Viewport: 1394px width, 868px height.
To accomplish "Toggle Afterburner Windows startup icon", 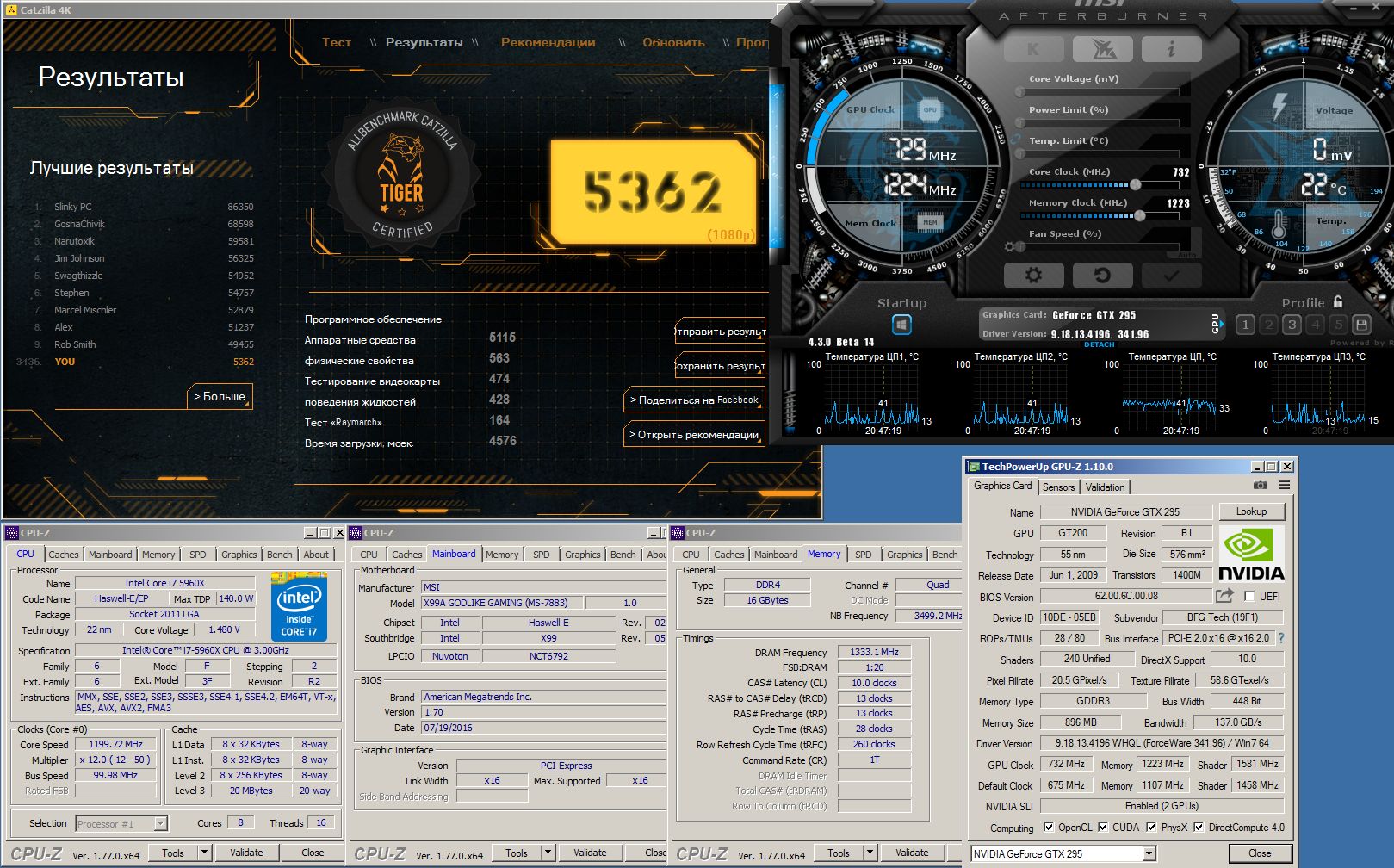I will pyautogui.click(x=901, y=325).
